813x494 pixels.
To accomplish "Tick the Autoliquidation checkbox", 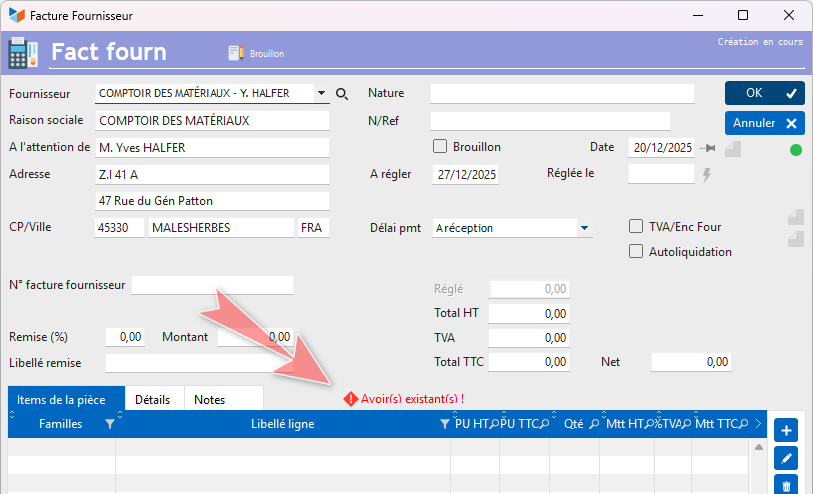I will (636, 252).
